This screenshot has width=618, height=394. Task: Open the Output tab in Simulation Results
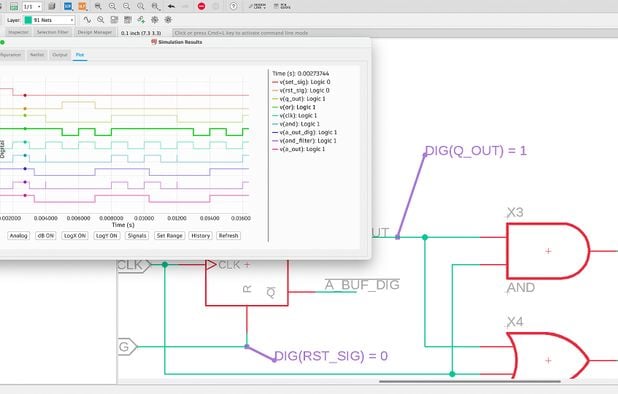[60, 55]
